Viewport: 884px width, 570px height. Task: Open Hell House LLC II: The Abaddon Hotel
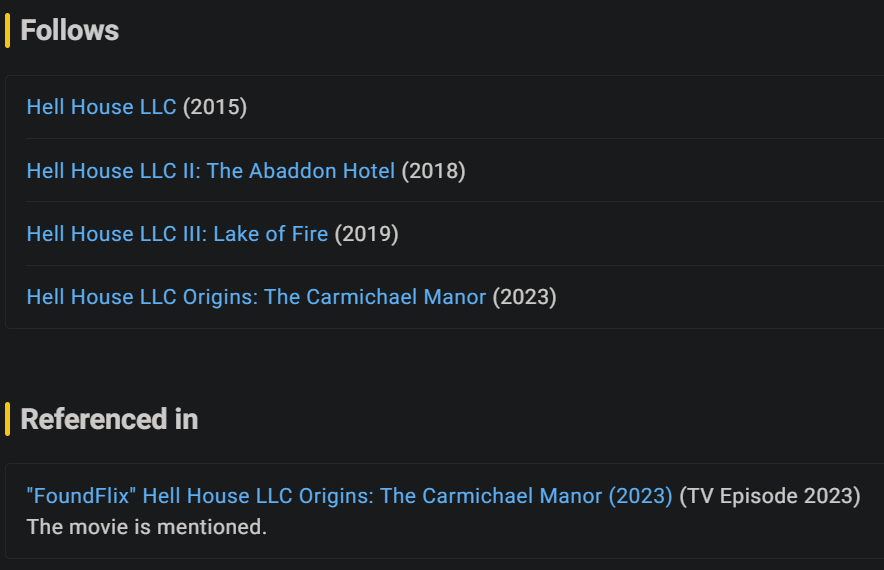click(x=210, y=171)
